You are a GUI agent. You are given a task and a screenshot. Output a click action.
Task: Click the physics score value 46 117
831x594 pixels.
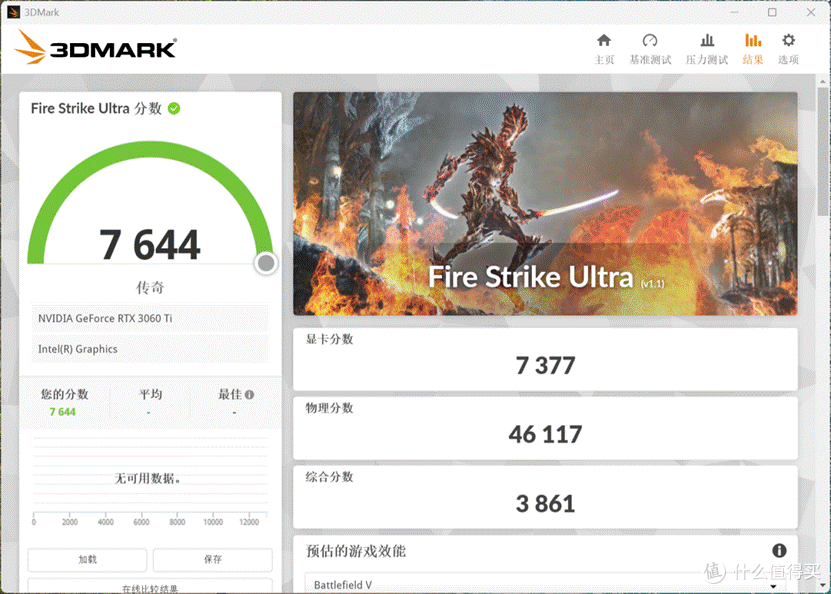click(x=545, y=435)
